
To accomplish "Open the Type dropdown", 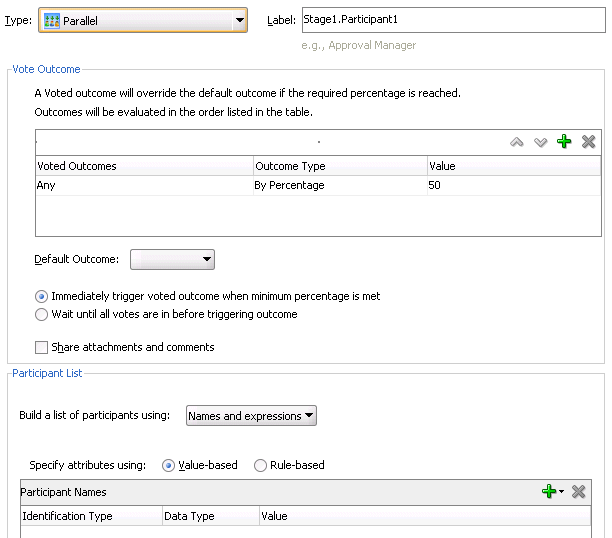I will click(239, 20).
